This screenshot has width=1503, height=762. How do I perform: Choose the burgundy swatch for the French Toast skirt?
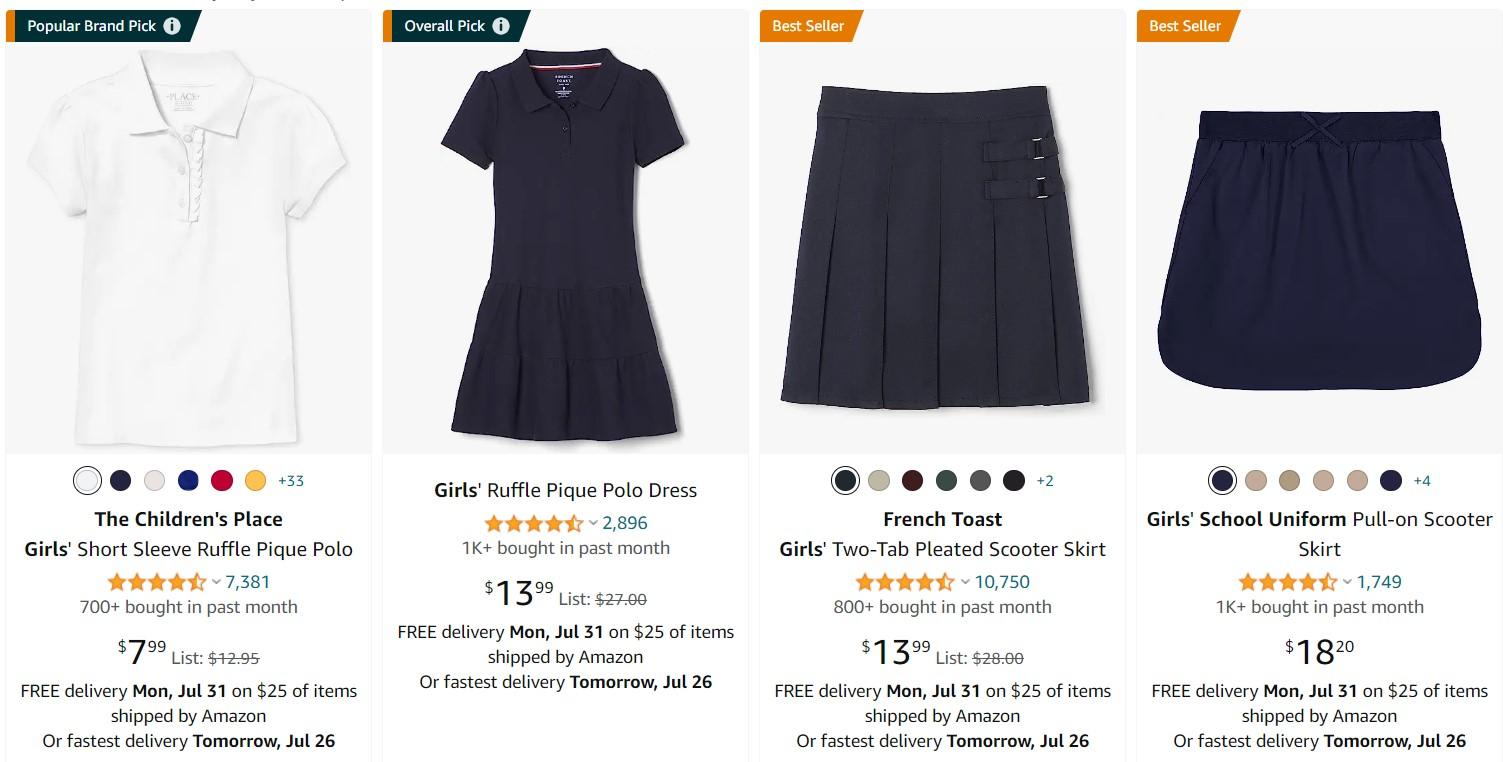[x=912, y=481]
